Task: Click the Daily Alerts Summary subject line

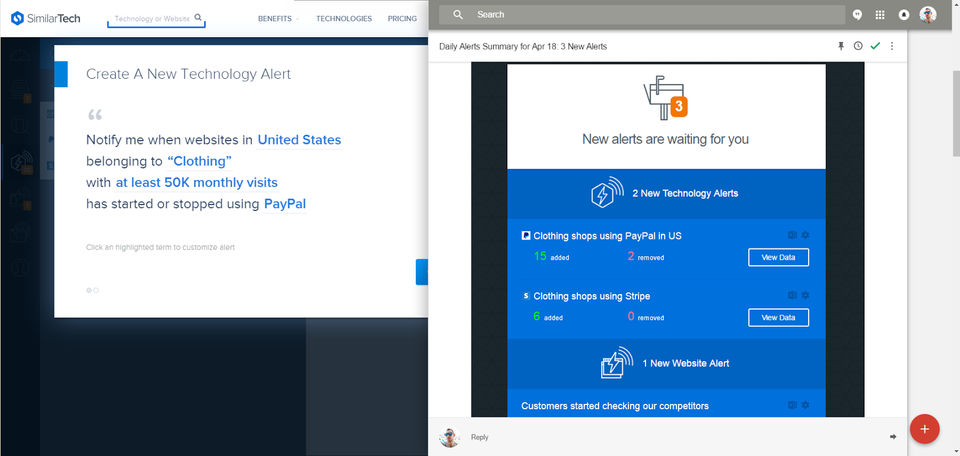Action: 523,47
